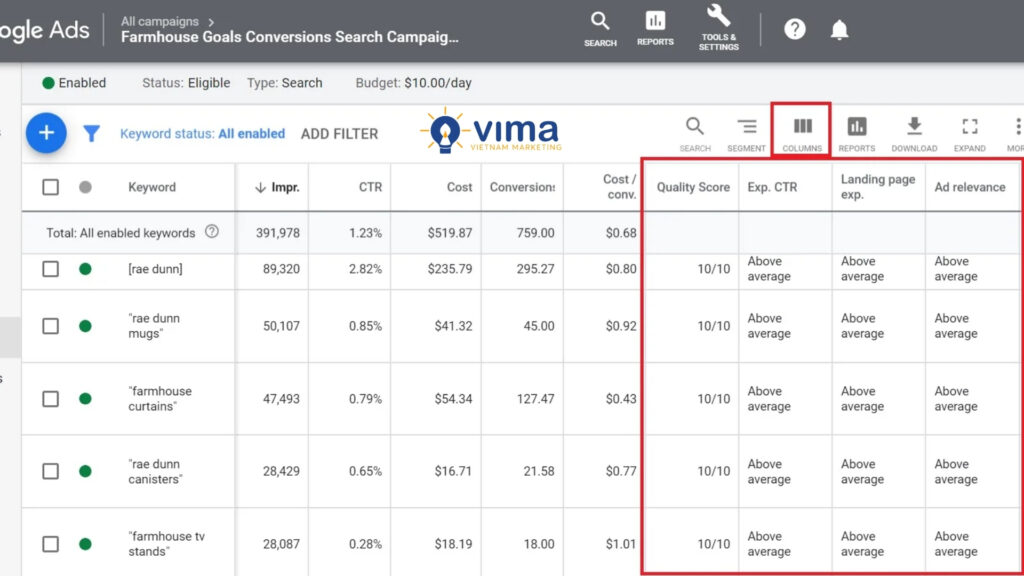Expand the table to full screen
Viewport: 1024px width, 576px height.
point(970,134)
